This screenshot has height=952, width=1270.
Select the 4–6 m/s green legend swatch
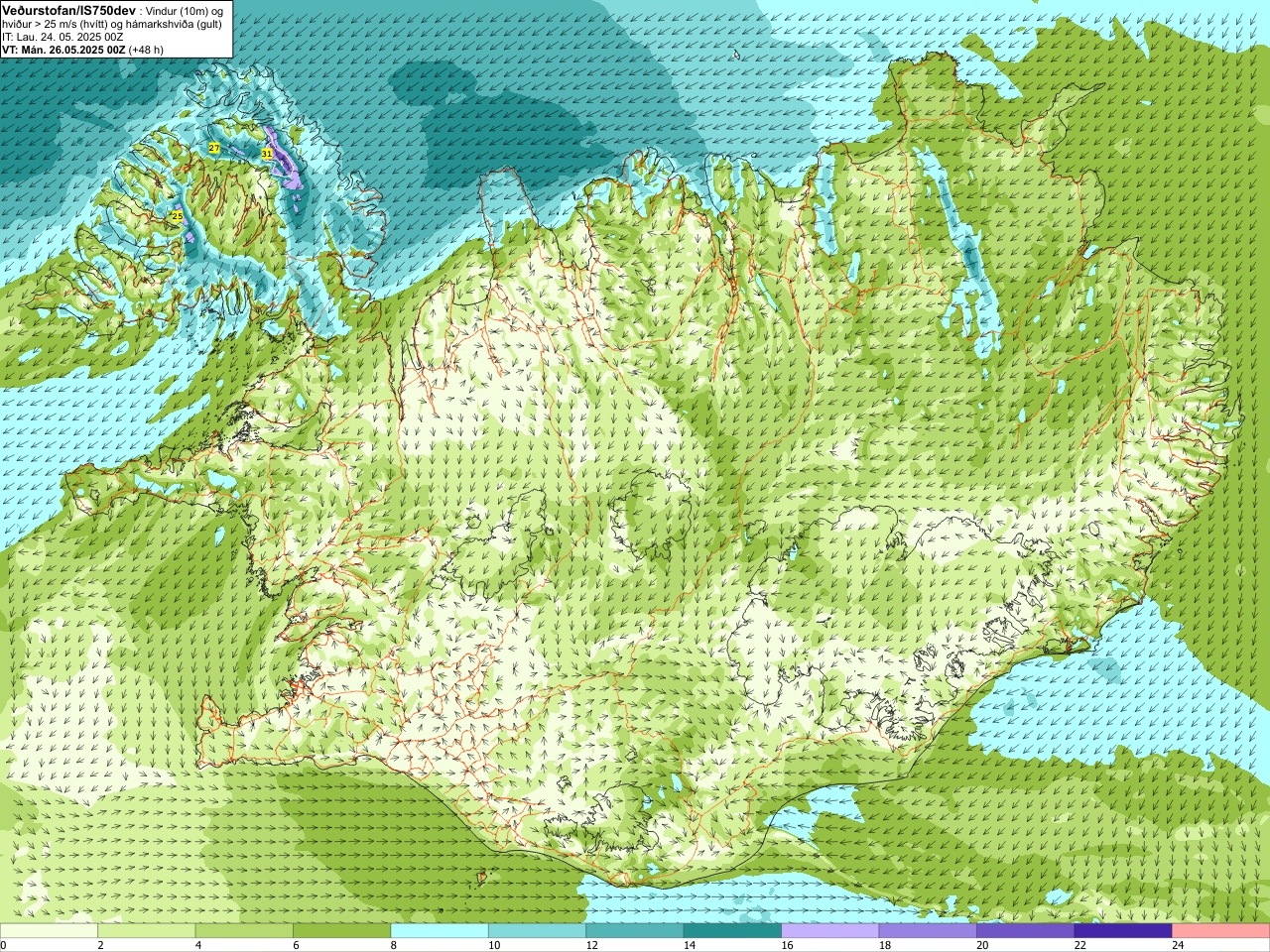tap(244, 931)
